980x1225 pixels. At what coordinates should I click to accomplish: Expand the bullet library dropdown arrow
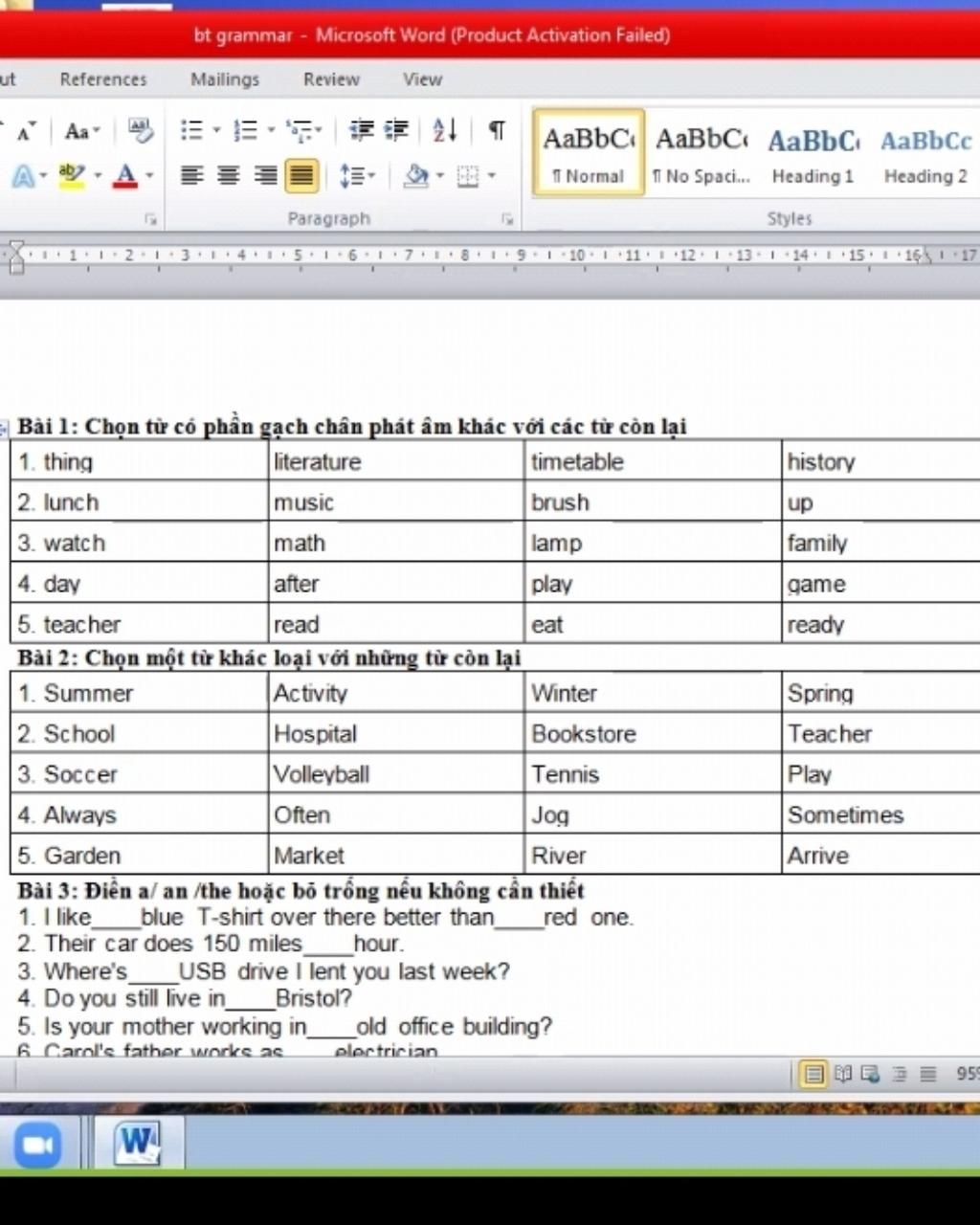216,130
